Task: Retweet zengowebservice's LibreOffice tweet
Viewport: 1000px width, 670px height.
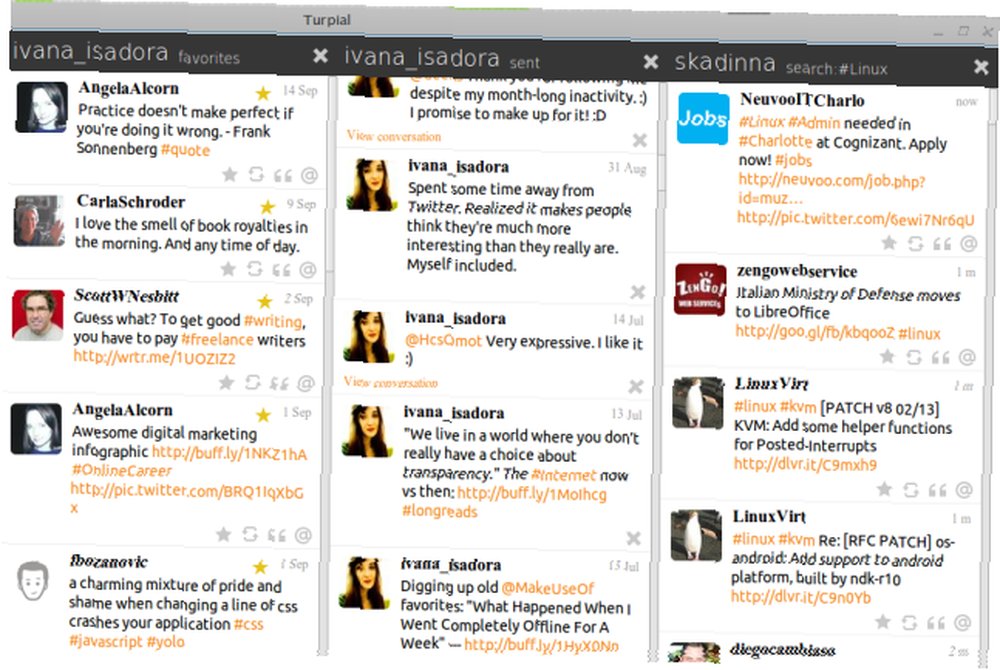Action: click(914, 357)
